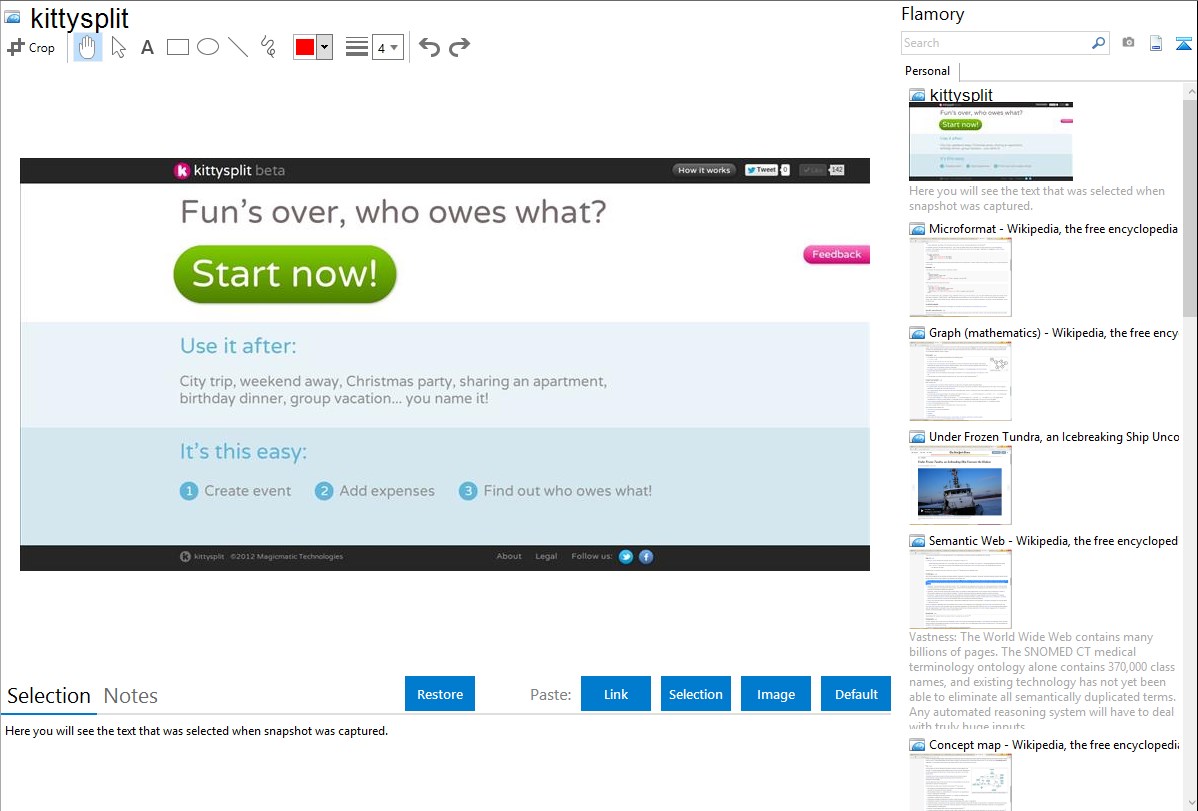Screen dimensions: 1198x811
Task: Click the Under Frozen Tundra entry icon
Action: pos(918,437)
